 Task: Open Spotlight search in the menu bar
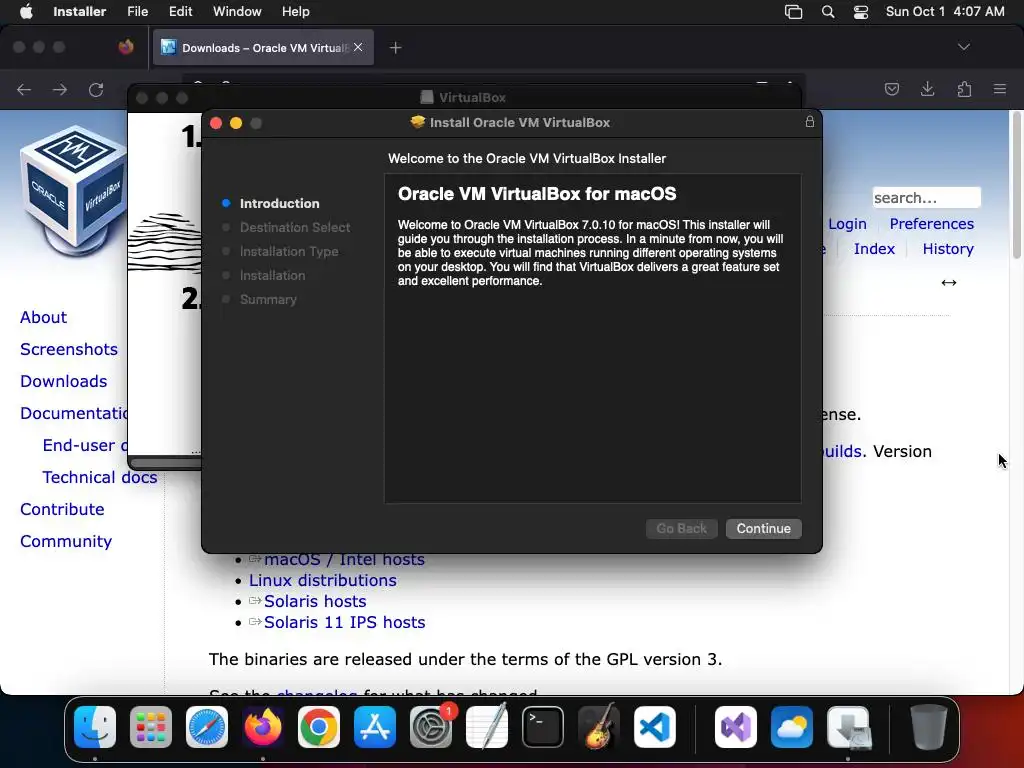(827, 12)
